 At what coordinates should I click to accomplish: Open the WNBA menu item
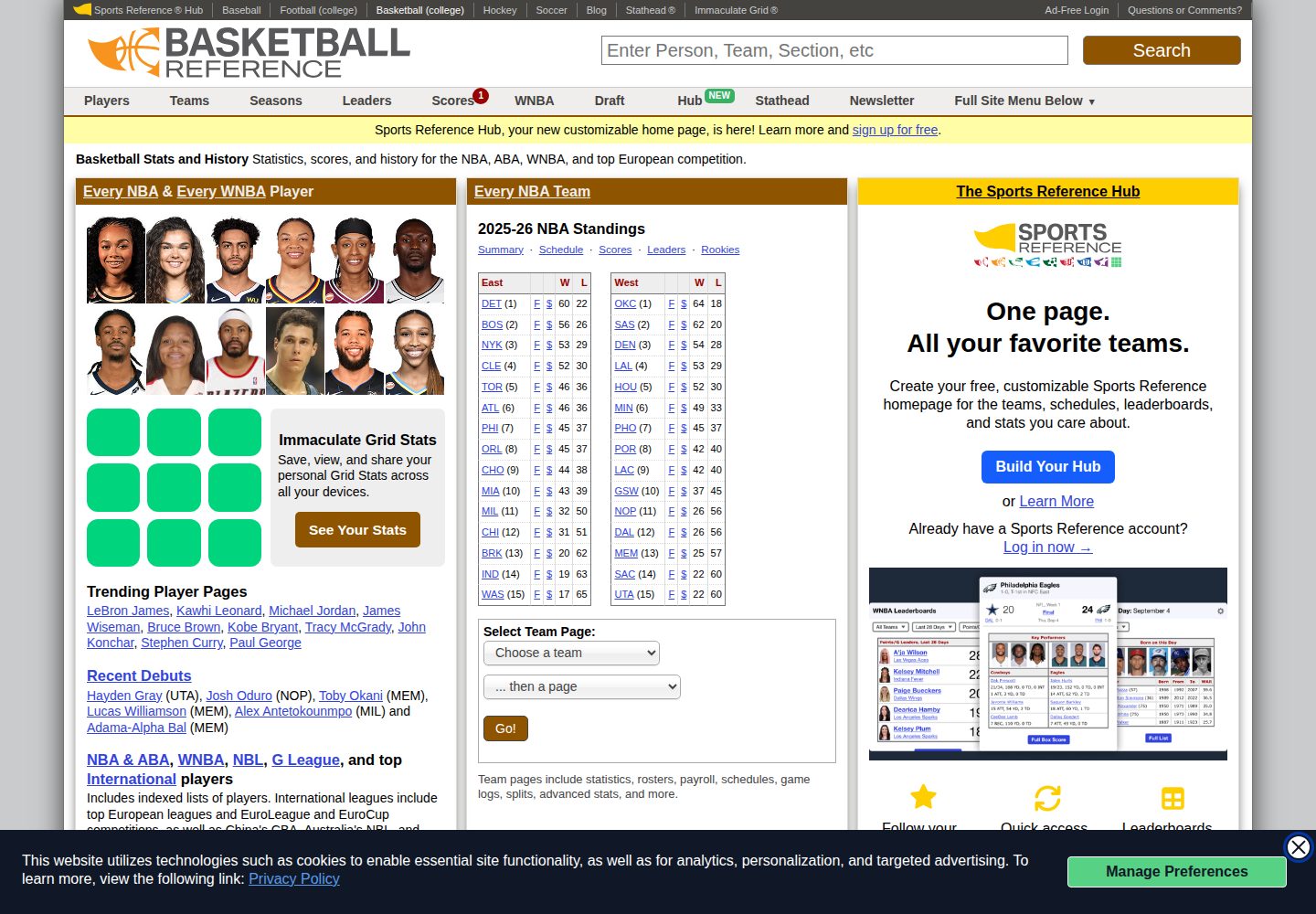pyautogui.click(x=535, y=101)
